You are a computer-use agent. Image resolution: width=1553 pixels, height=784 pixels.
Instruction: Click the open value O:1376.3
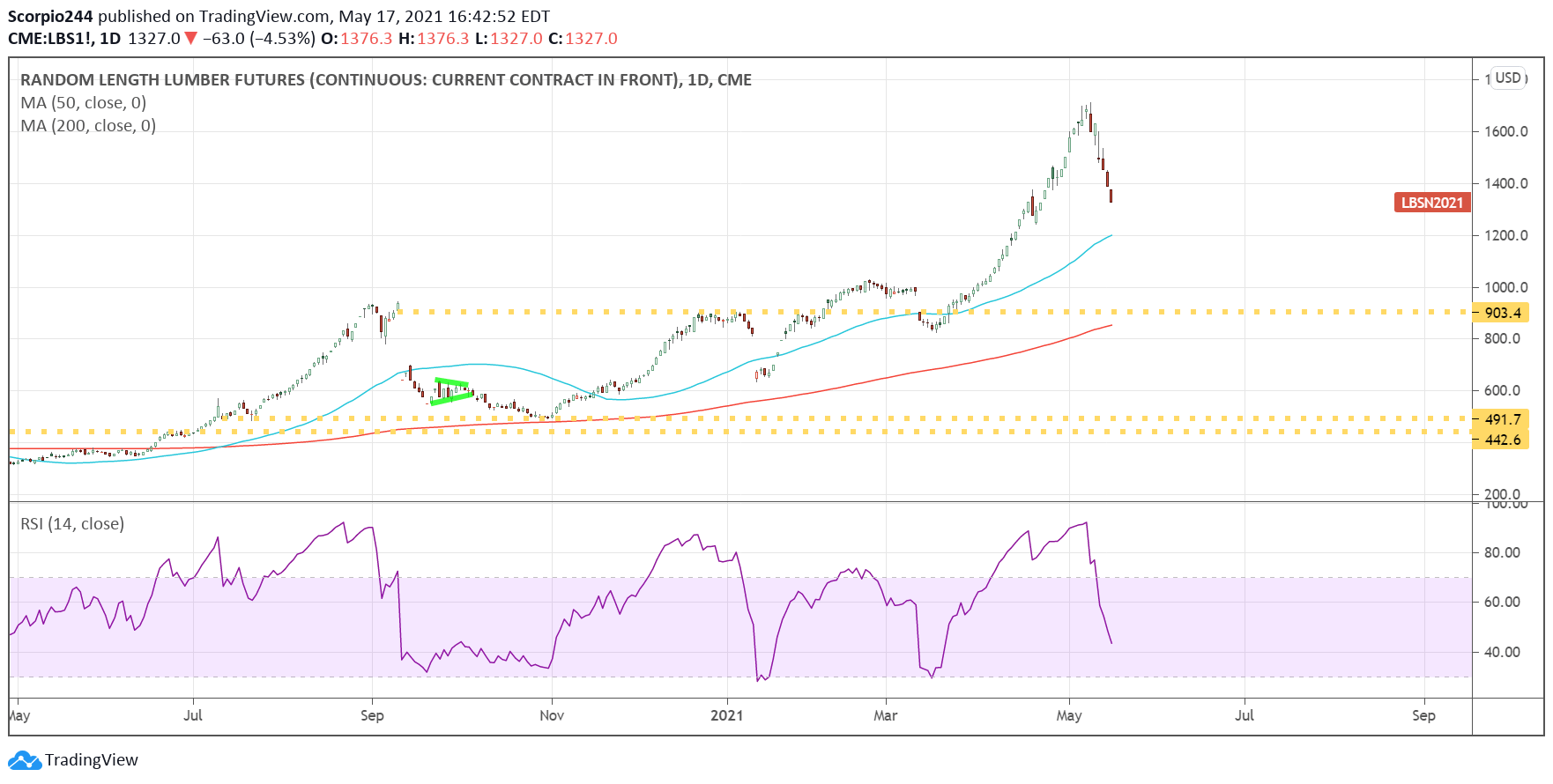(x=356, y=39)
